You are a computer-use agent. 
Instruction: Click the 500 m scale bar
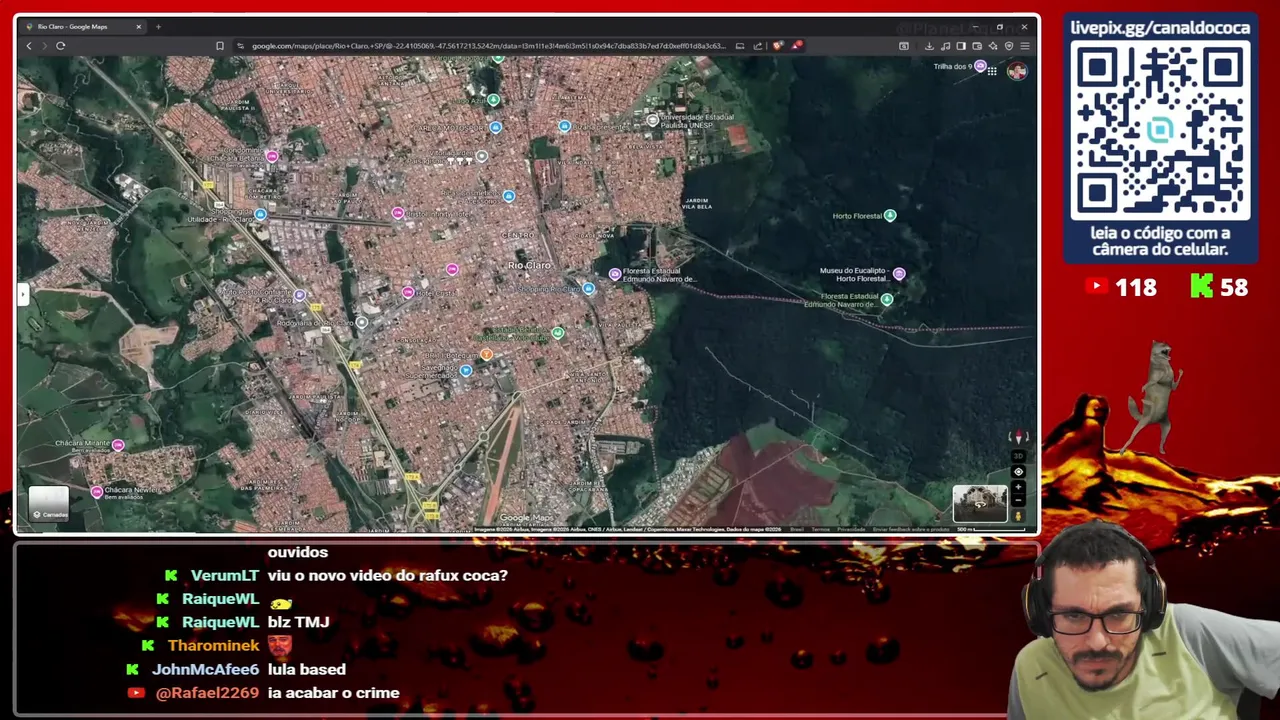pos(991,529)
